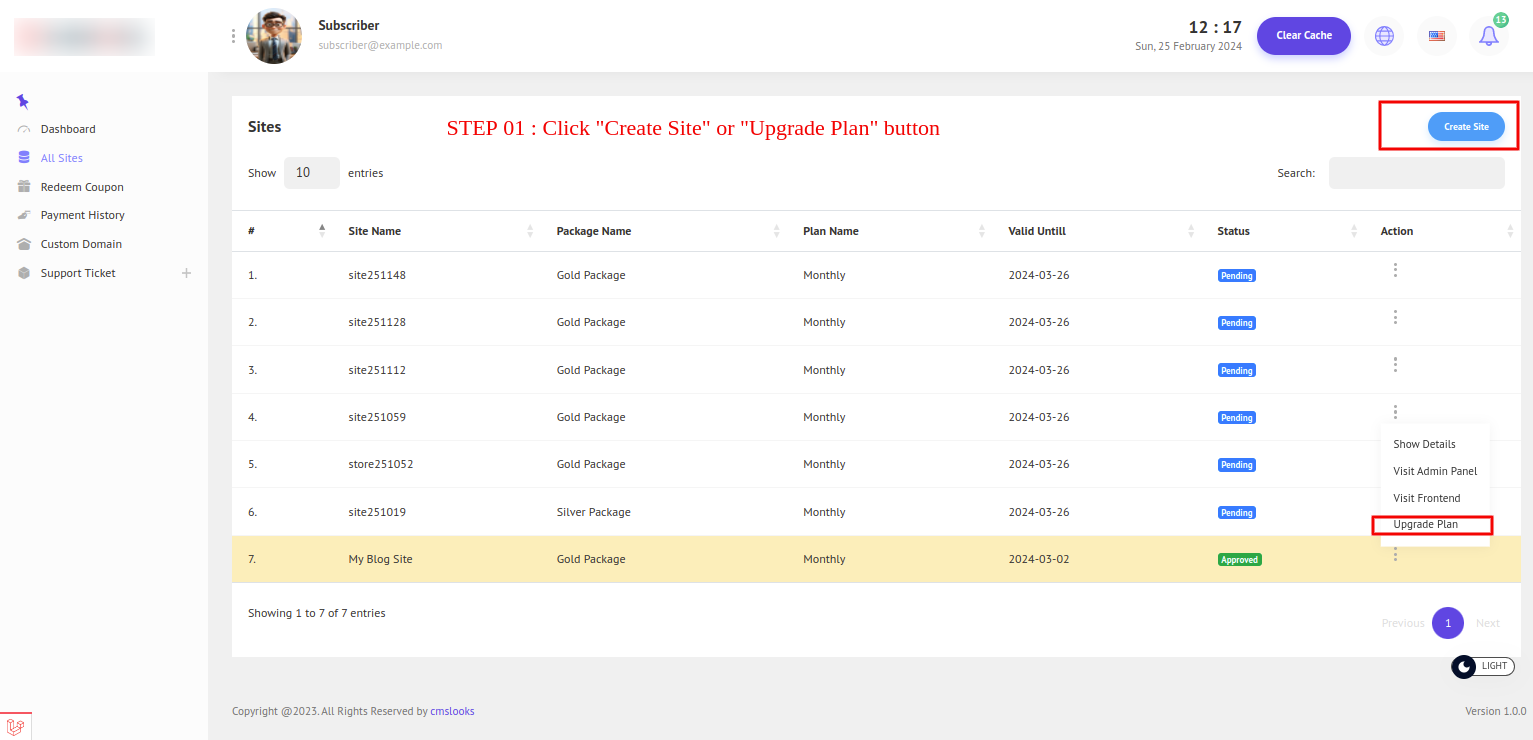Click the Laravel debug icon at bottom-left
This screenshot has height=740, width=1533.
click(16, 726)
